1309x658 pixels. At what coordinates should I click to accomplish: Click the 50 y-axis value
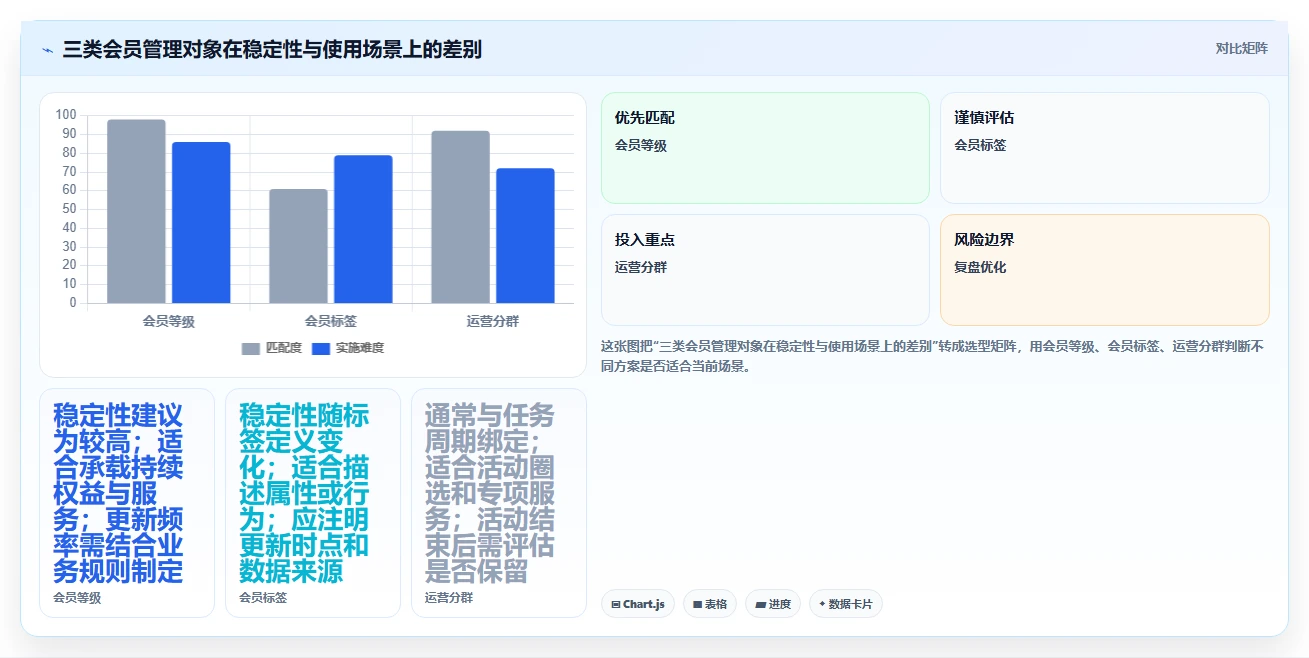[x=69, y=209]
